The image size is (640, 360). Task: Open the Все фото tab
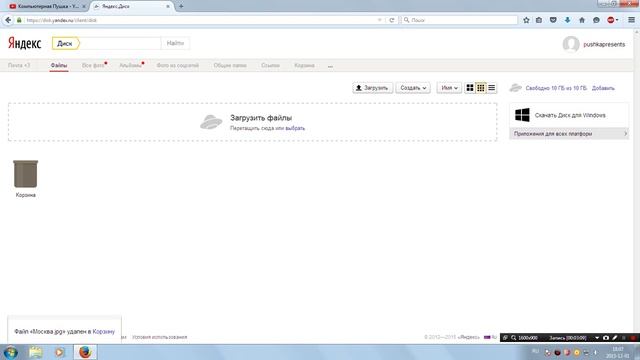click(93, 65)
